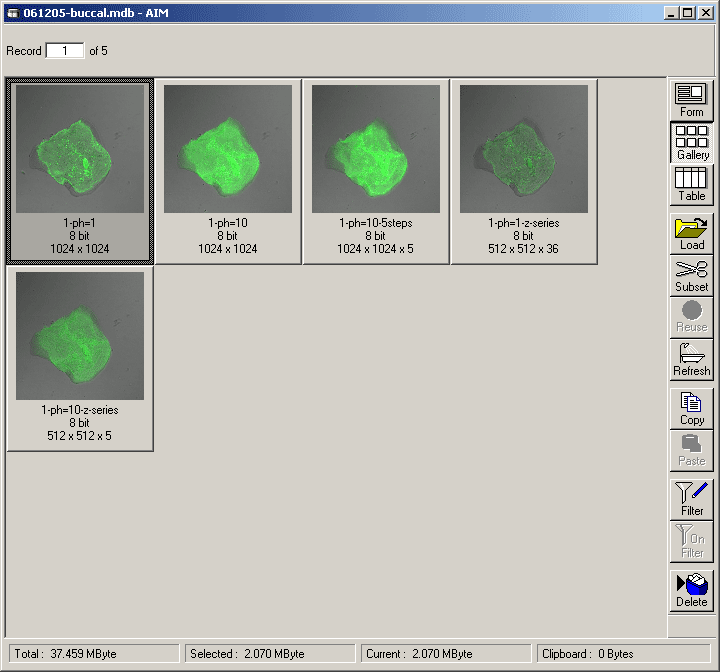The height and width of the screenshot is (672, 720).
Task: Click the 'Total : 37.459 MByte' status field
Action: point(94,654)
